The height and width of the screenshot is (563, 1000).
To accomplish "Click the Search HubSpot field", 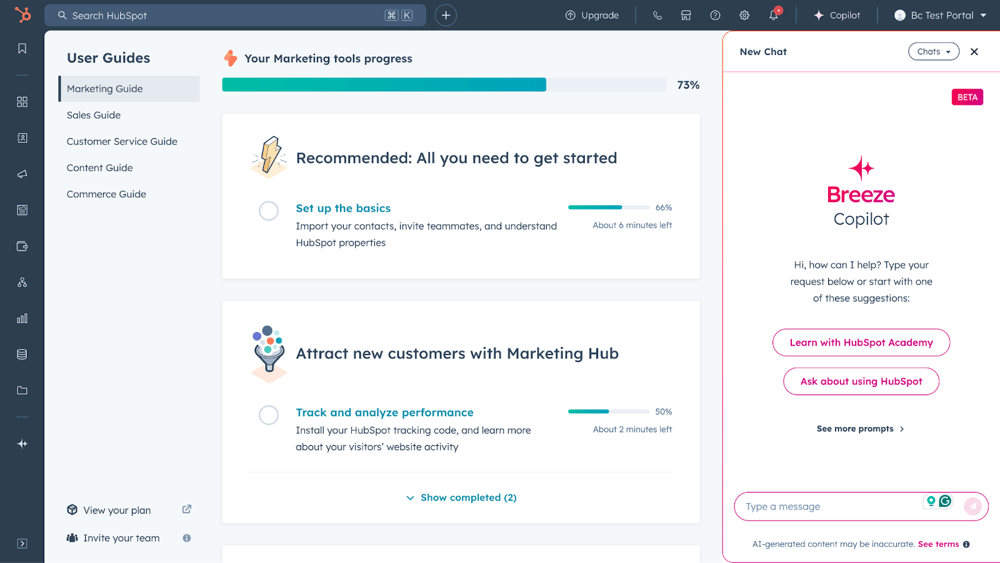I will point(235,15).
